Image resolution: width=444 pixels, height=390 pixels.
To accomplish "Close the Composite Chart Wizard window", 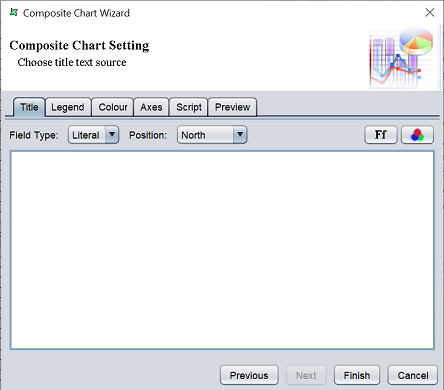I will 430,13.
